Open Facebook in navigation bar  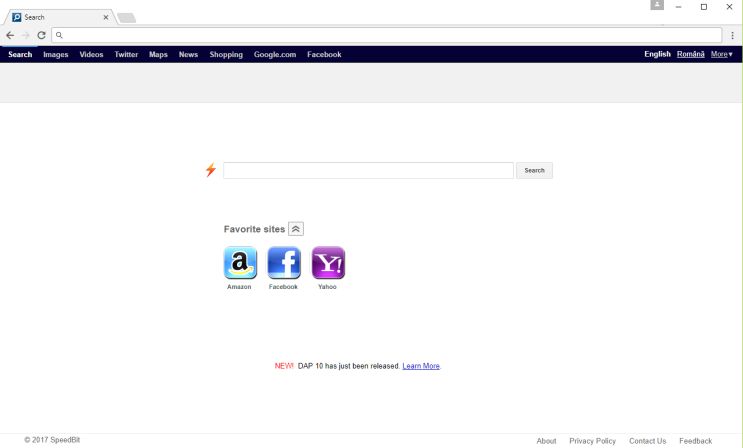[324, 55]
